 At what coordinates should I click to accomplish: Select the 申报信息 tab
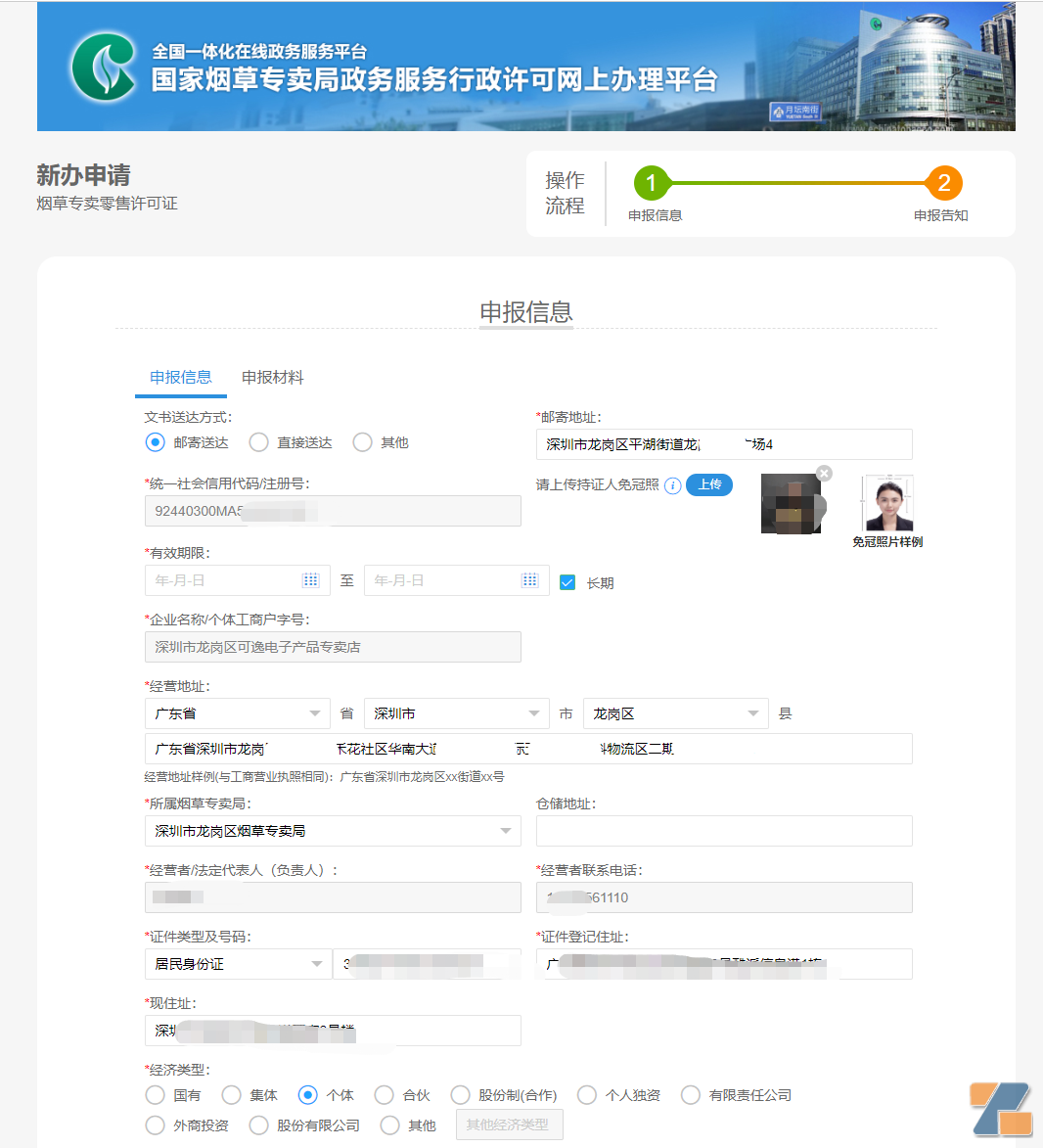[x=180, y=377]
